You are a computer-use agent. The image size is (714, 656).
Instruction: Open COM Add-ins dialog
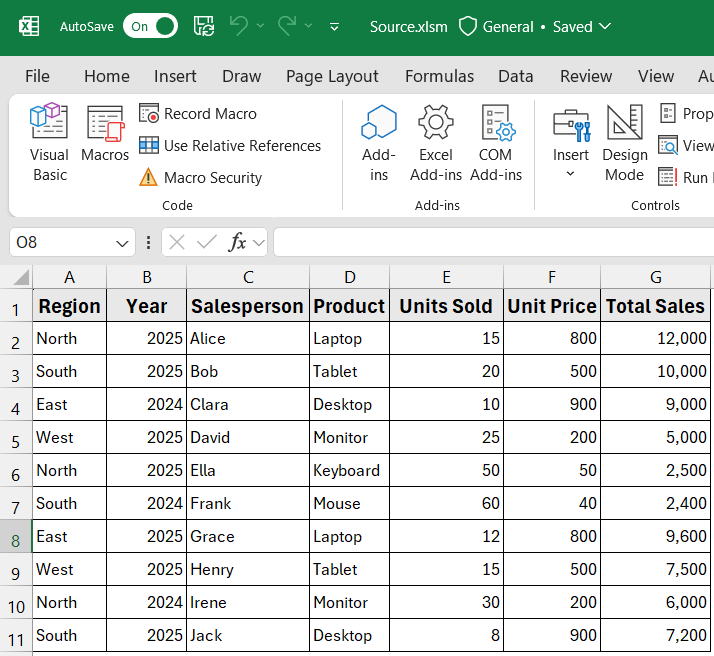click(x=496, y=143)
